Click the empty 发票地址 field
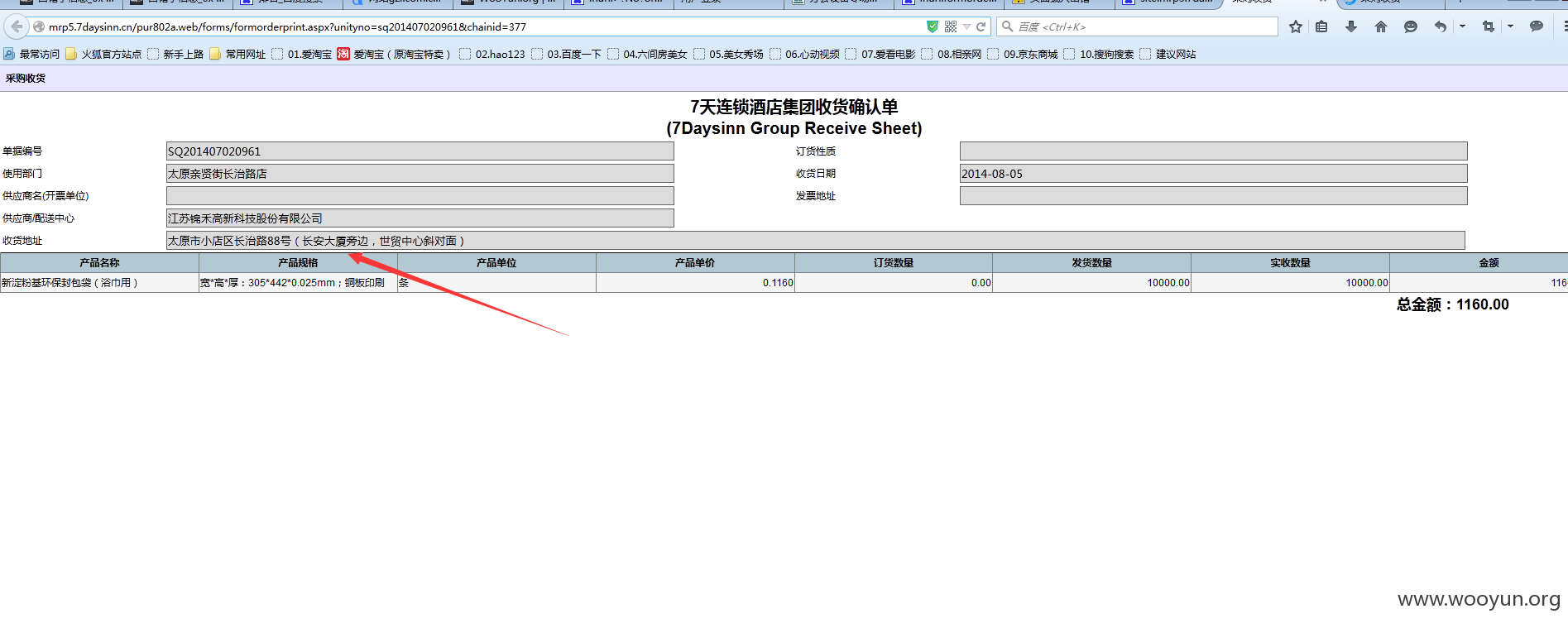 (1214, 196)
